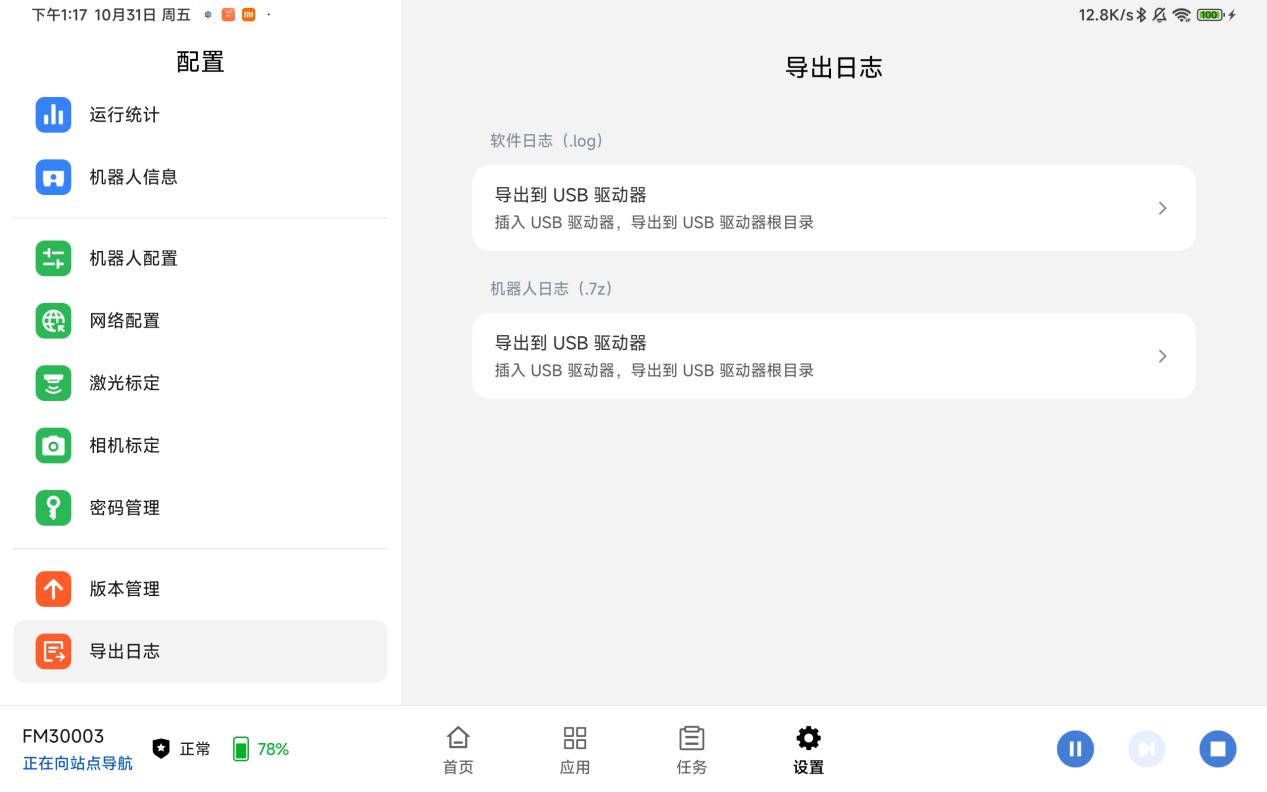This screenshot has width=1267, height=792.
Task: Click the 导出日志 sidebar icon
Action: coord(53,651)
